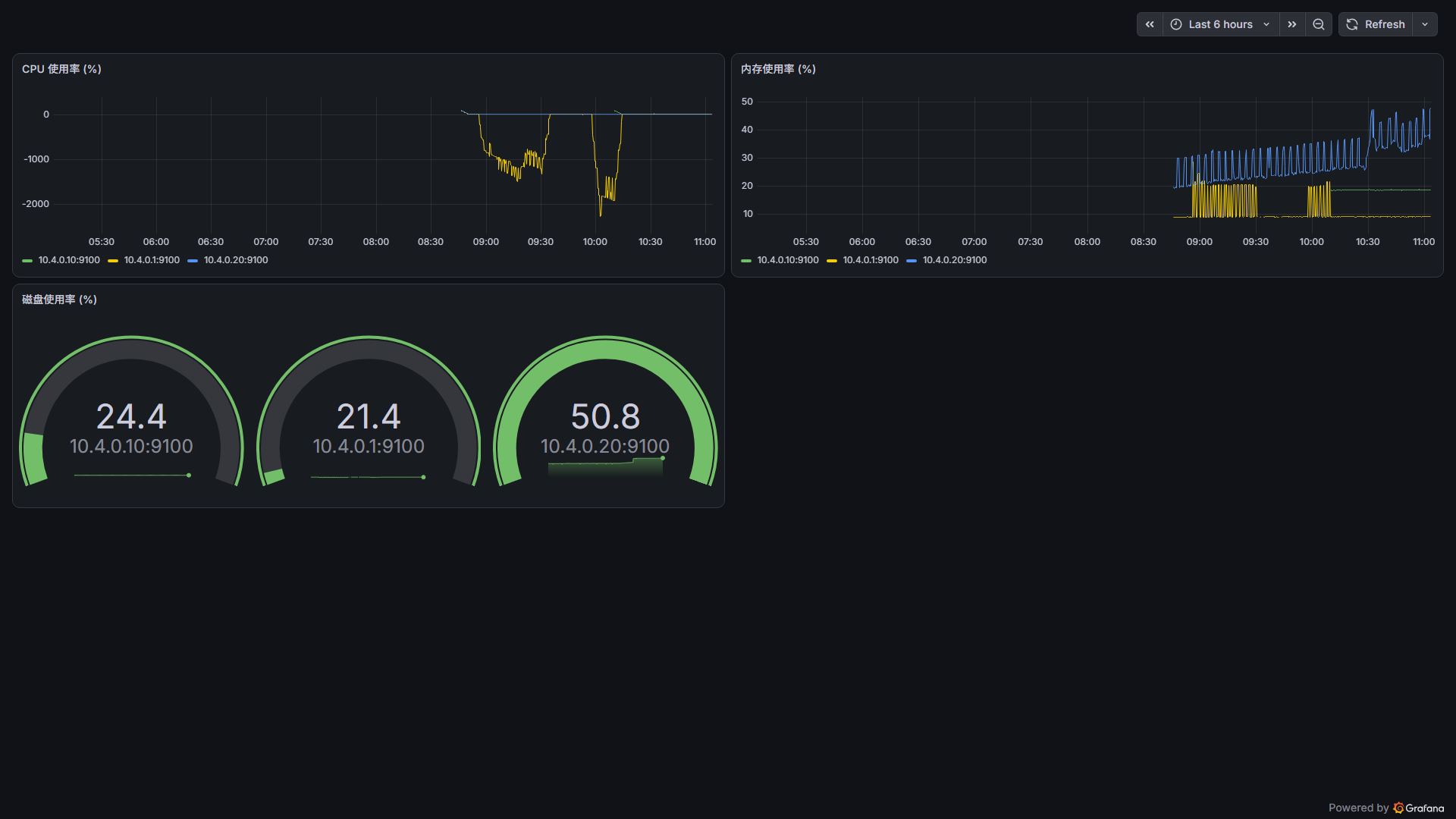Click the circular refresh arrows icon

click(x=1352, y=24)
